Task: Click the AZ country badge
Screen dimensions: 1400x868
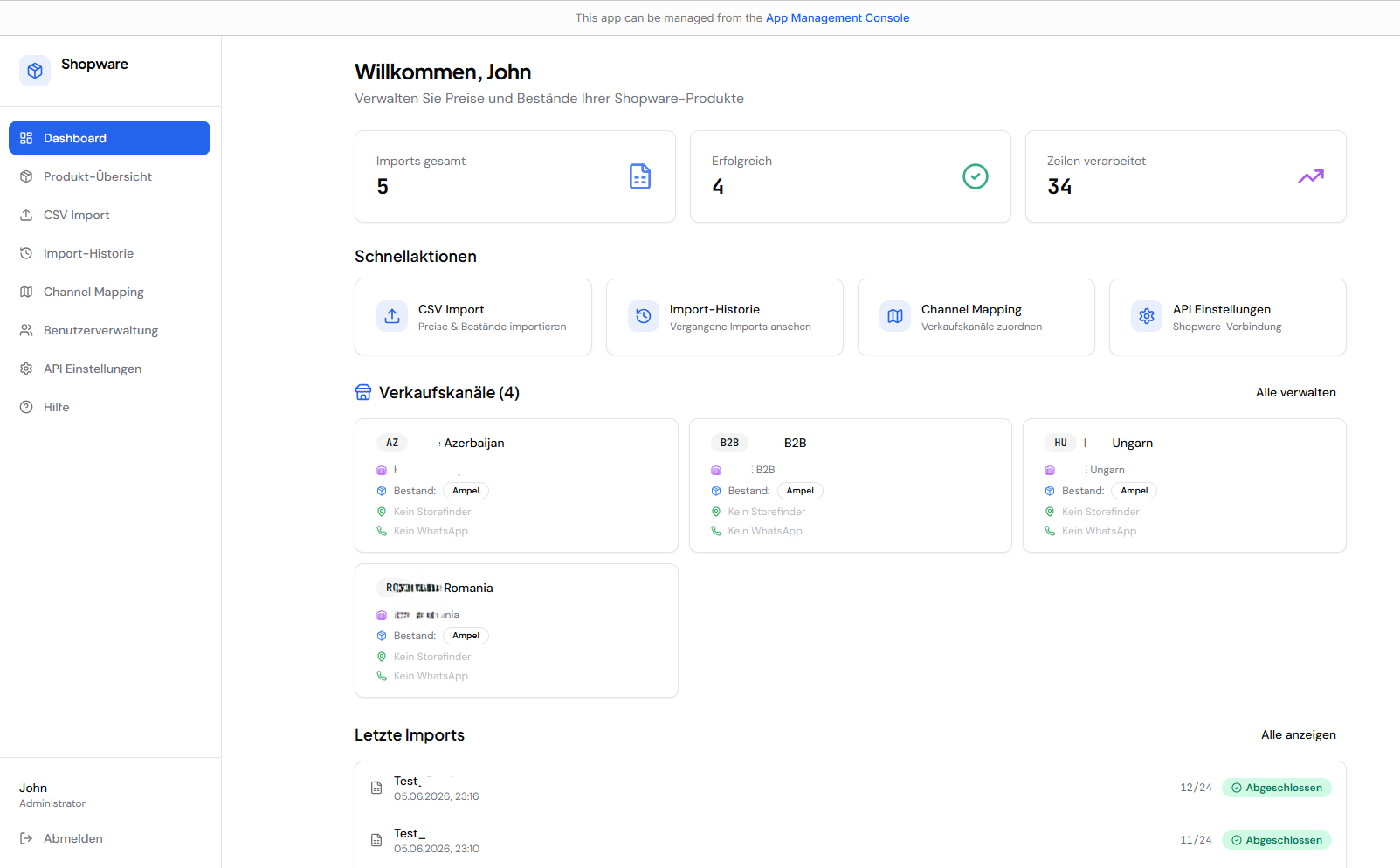Action: (x=392, y=443)
